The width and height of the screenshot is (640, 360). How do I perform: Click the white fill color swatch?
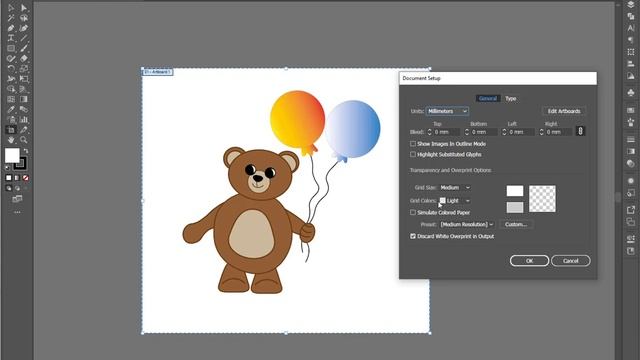(x=12, y=156)
